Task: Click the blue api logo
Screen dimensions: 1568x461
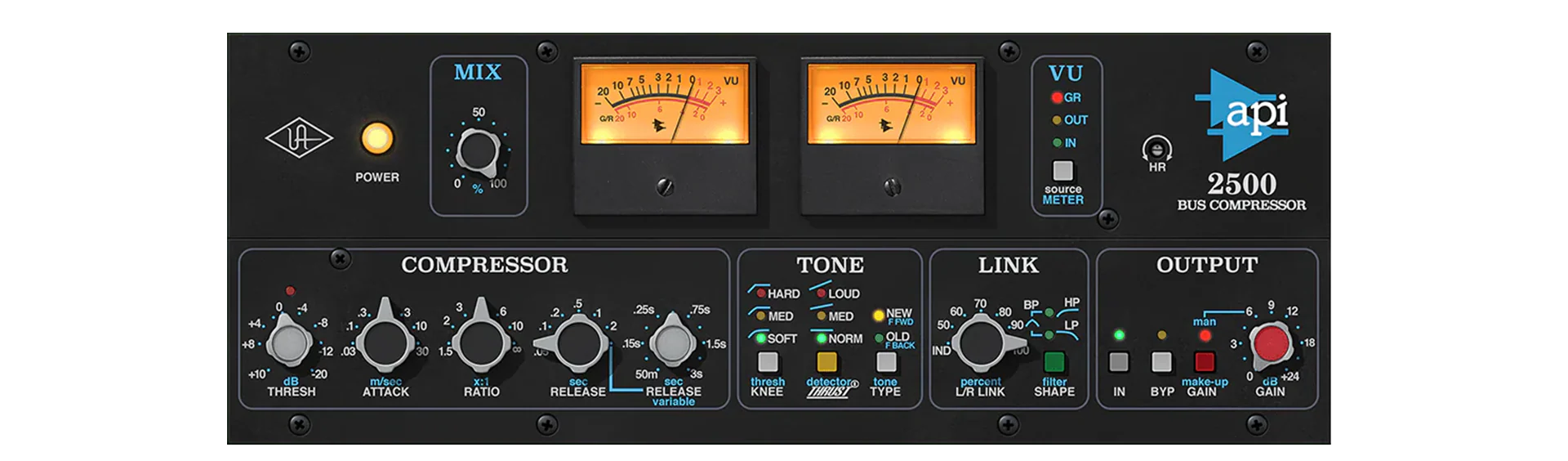Action: pyautogui.click(x=1242, y=114)
